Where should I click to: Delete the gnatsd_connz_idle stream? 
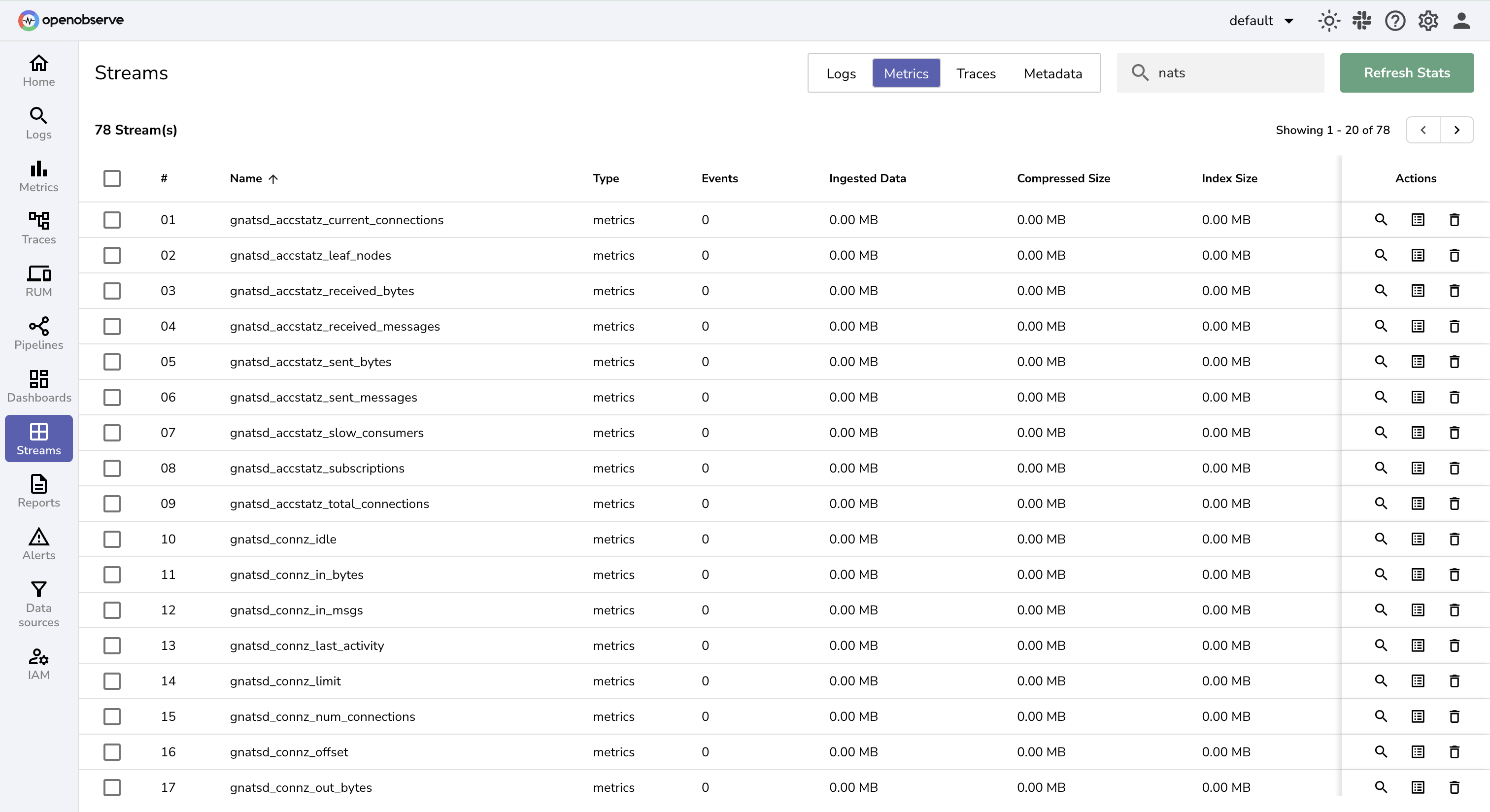pos(1455,539)
